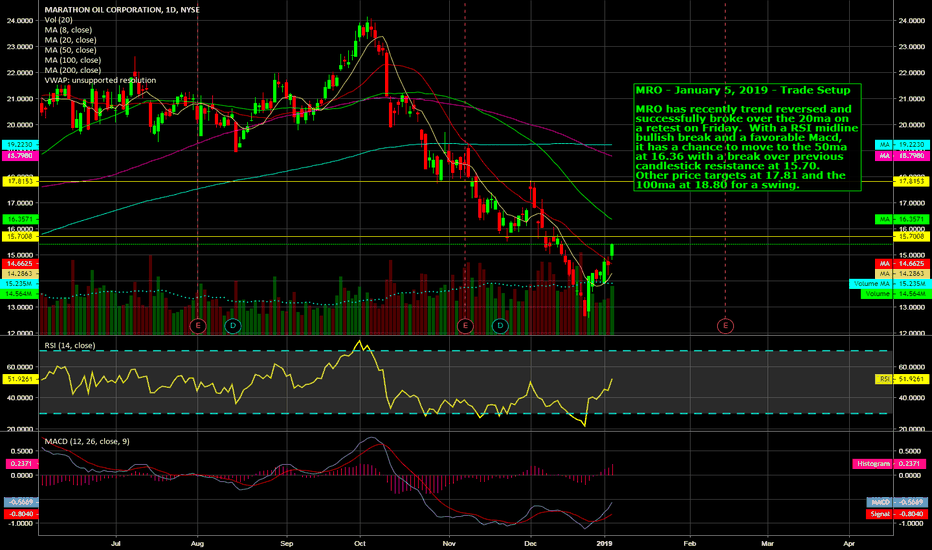Screen dimensions: 932x550
Task: Click the August earnings 'E' marker
Action: click(x=198, y=325)
